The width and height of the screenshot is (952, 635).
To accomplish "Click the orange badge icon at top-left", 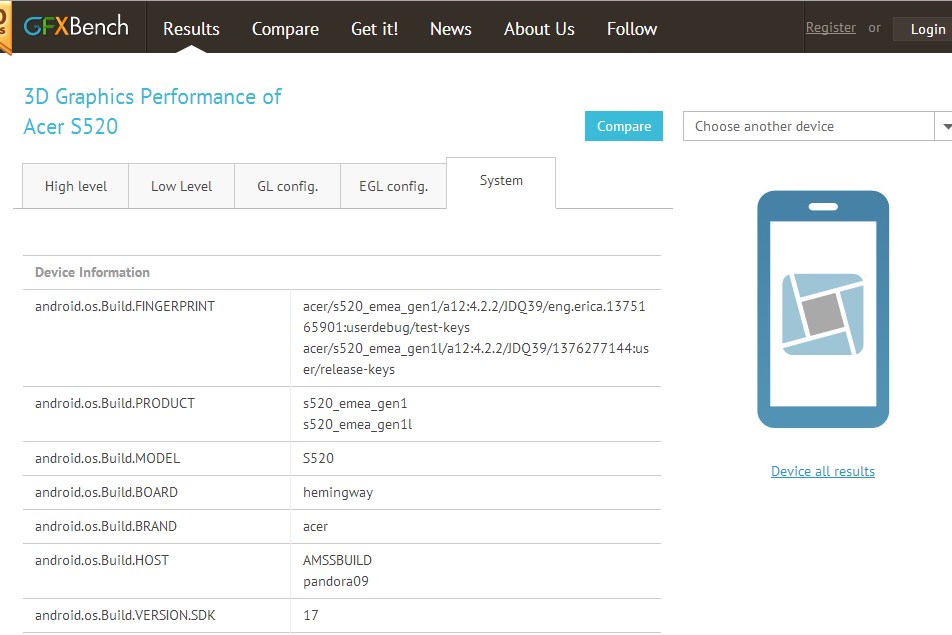I will (6, 27).
